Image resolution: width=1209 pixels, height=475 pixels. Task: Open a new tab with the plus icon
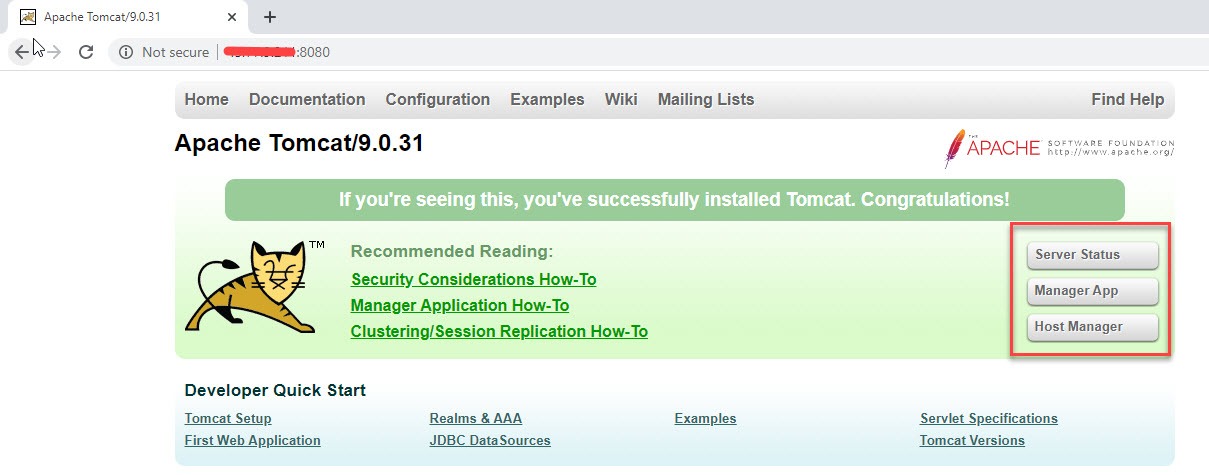(269, 17)
